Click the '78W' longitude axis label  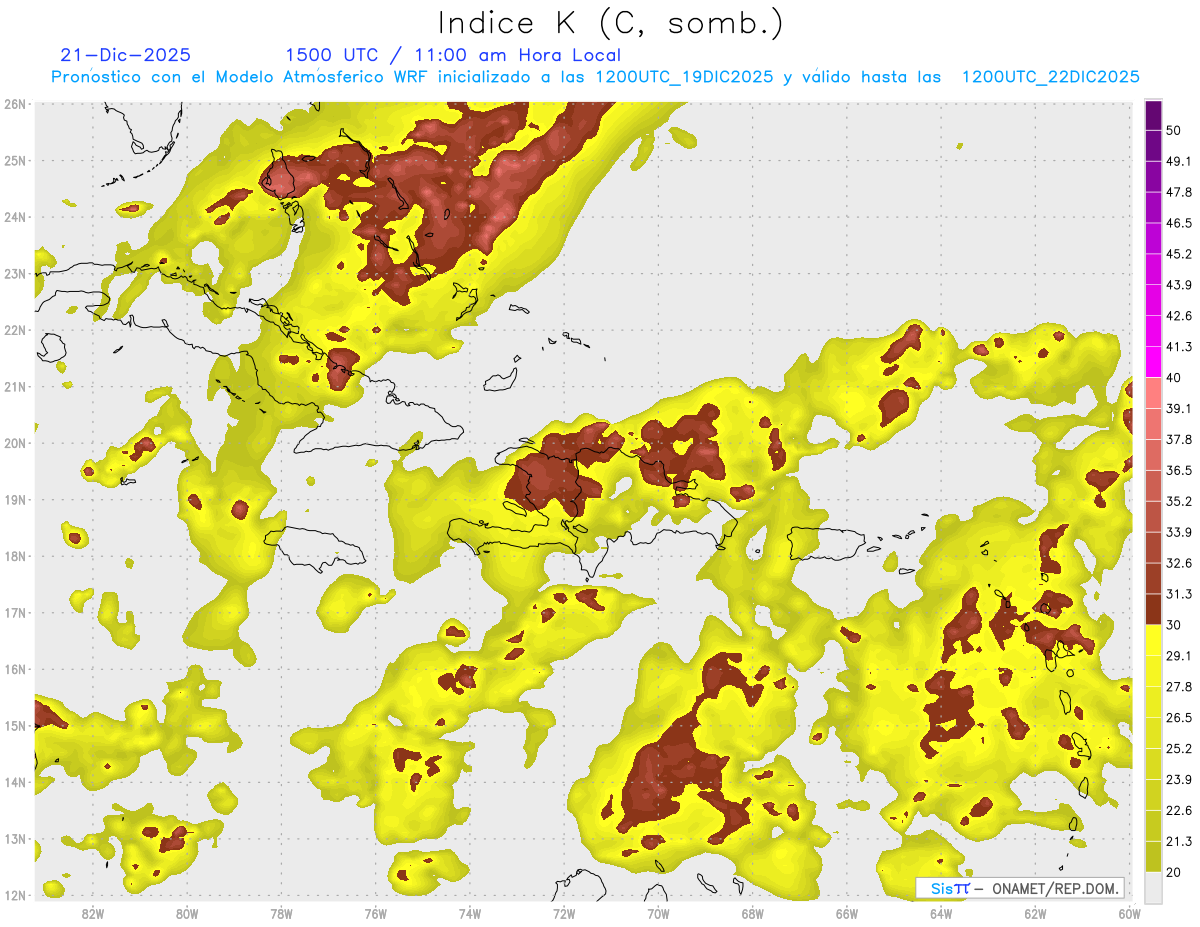click(x=281, y=913)
